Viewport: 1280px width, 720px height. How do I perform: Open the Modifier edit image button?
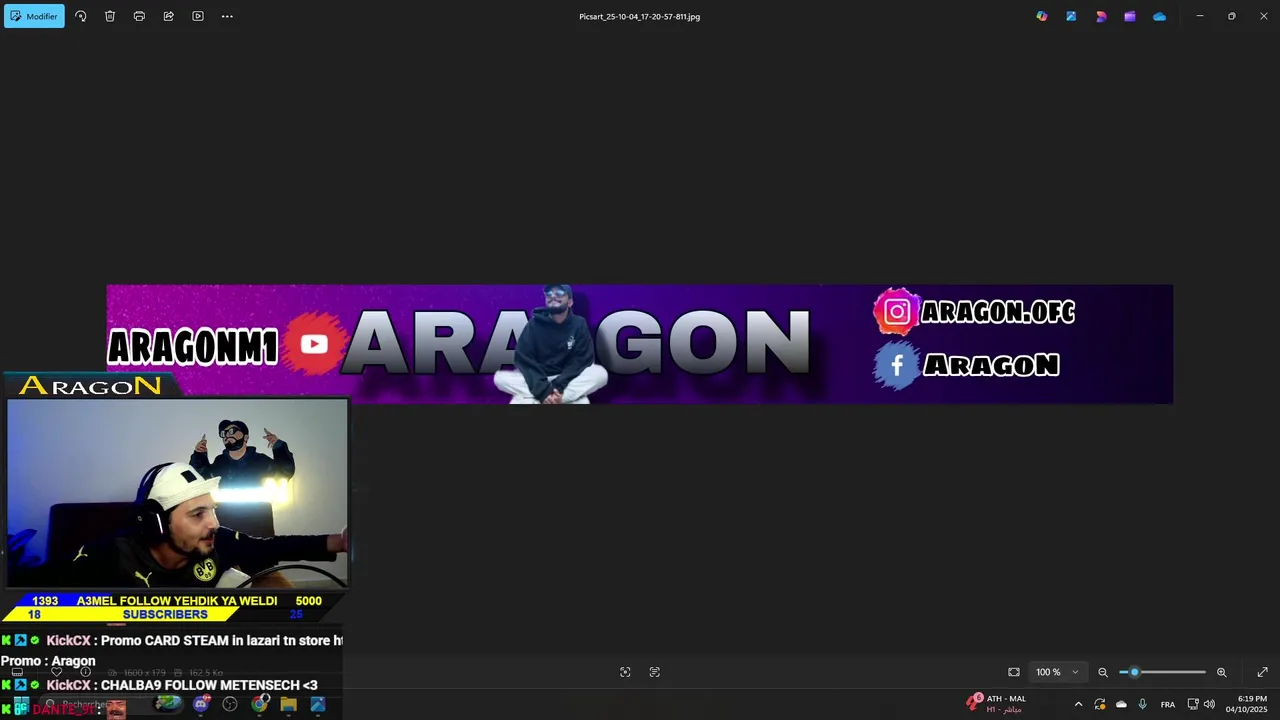click(34, 16)
